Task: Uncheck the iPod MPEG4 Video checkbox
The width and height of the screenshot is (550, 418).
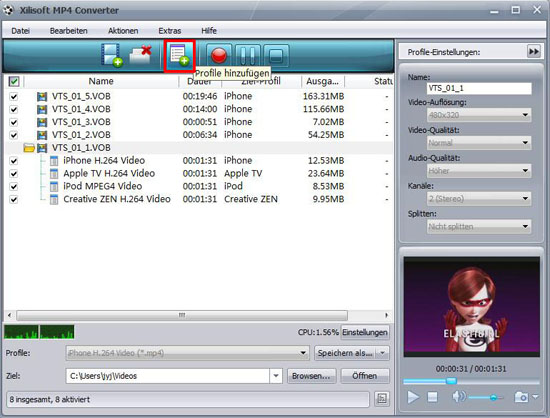Action: [14, 187]
